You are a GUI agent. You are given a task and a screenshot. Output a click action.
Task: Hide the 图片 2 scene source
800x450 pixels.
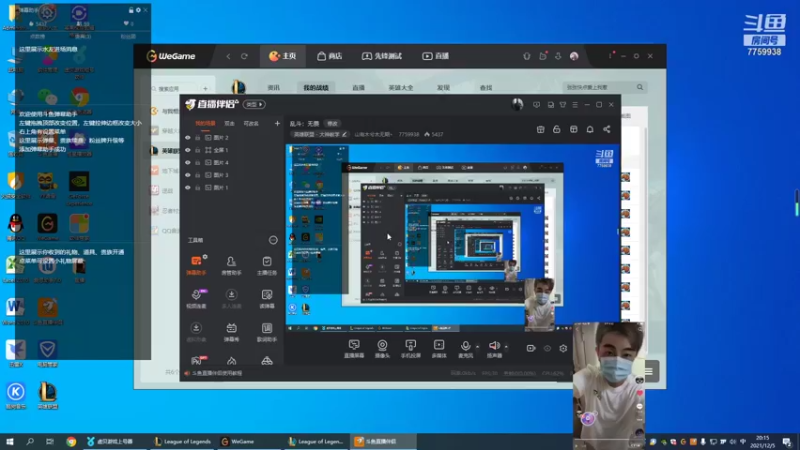(188, 138)
